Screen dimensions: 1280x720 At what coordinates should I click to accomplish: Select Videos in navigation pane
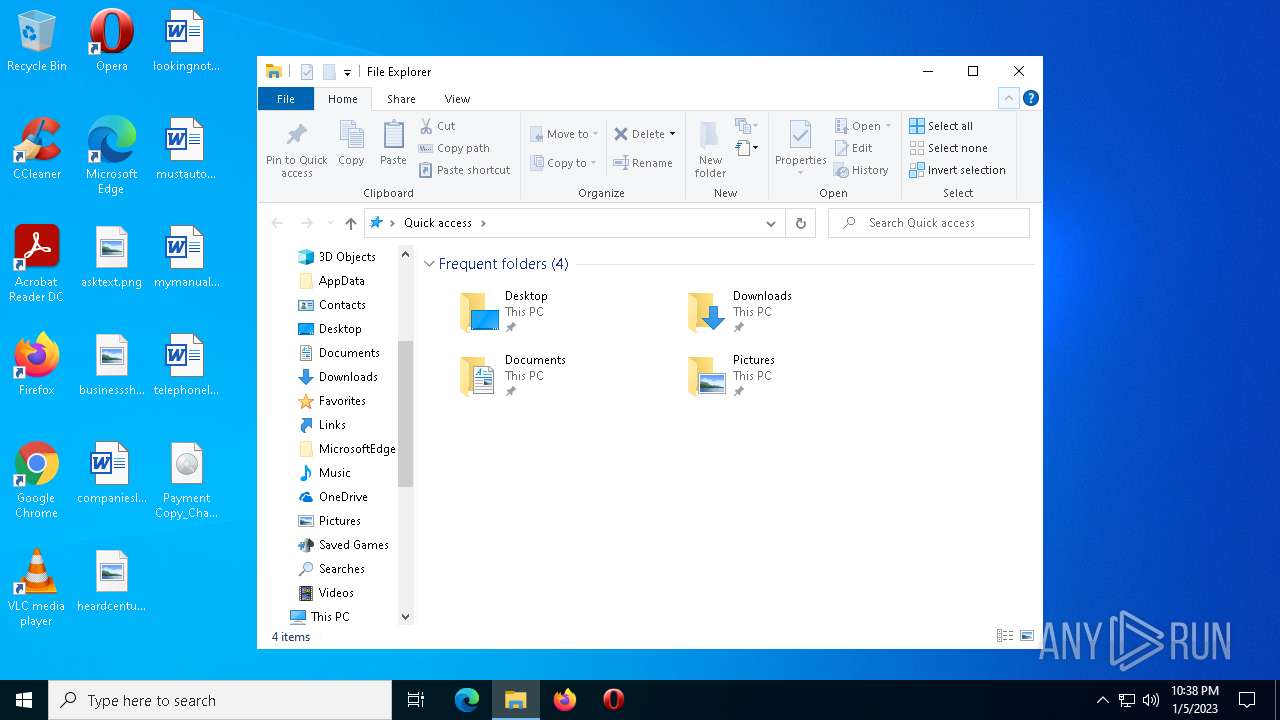[326, 593]
